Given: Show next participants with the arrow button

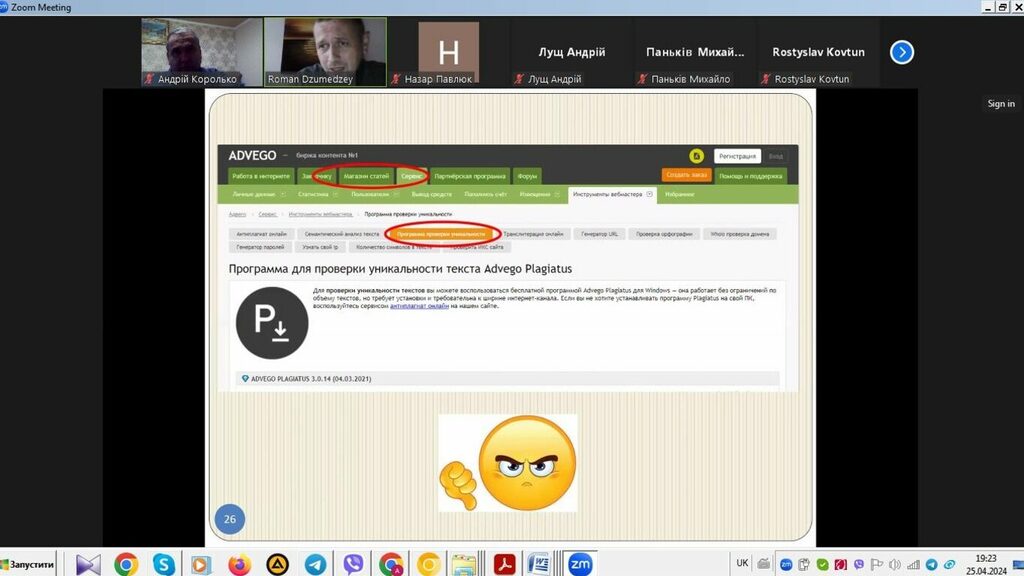Looking at the screenshot, I should (x=902, y=52).
